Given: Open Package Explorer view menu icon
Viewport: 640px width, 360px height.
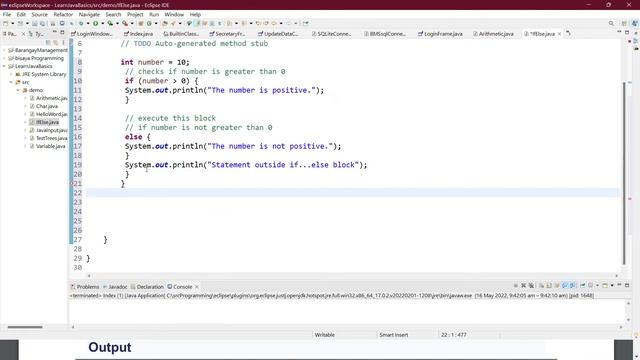Looking at the screenshot, I should (63, 42).
